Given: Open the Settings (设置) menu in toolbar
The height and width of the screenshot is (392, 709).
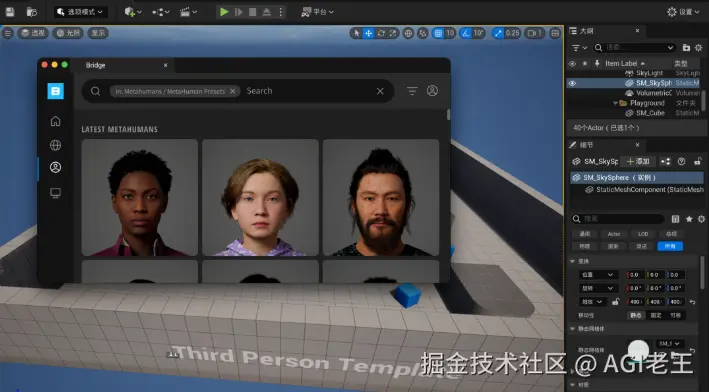Looking at the screenshot, I should [683, 12].
